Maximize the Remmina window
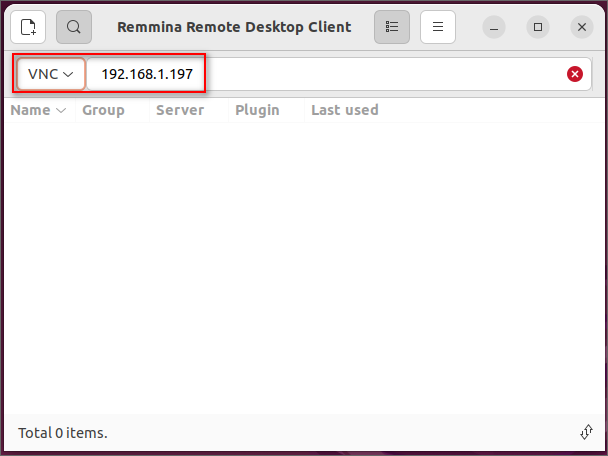This screenshot has width=608, height=456. [538, 27]
